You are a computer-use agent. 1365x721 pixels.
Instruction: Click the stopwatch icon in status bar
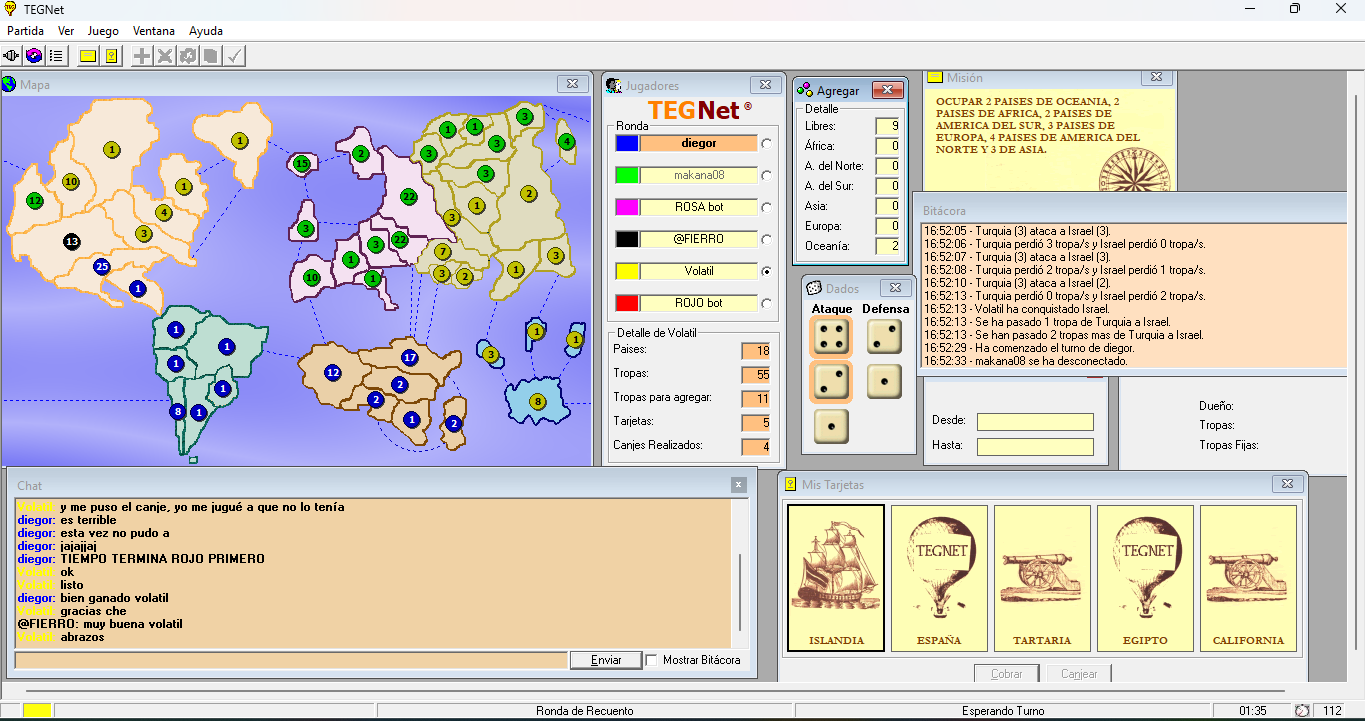pos(1302,711)
